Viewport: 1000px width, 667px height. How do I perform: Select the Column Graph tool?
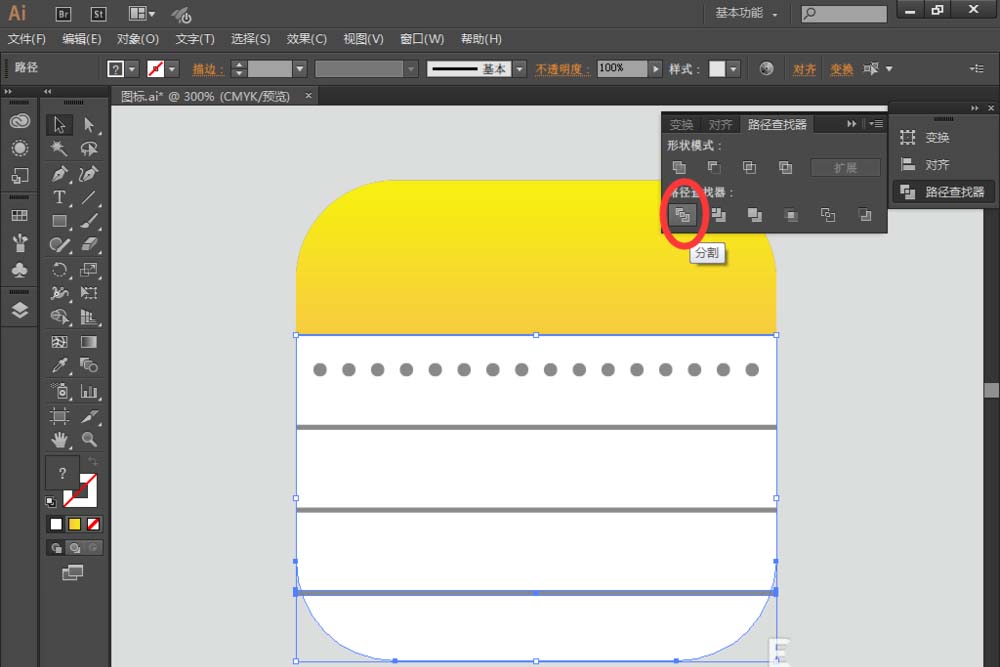tap(89, 391)
